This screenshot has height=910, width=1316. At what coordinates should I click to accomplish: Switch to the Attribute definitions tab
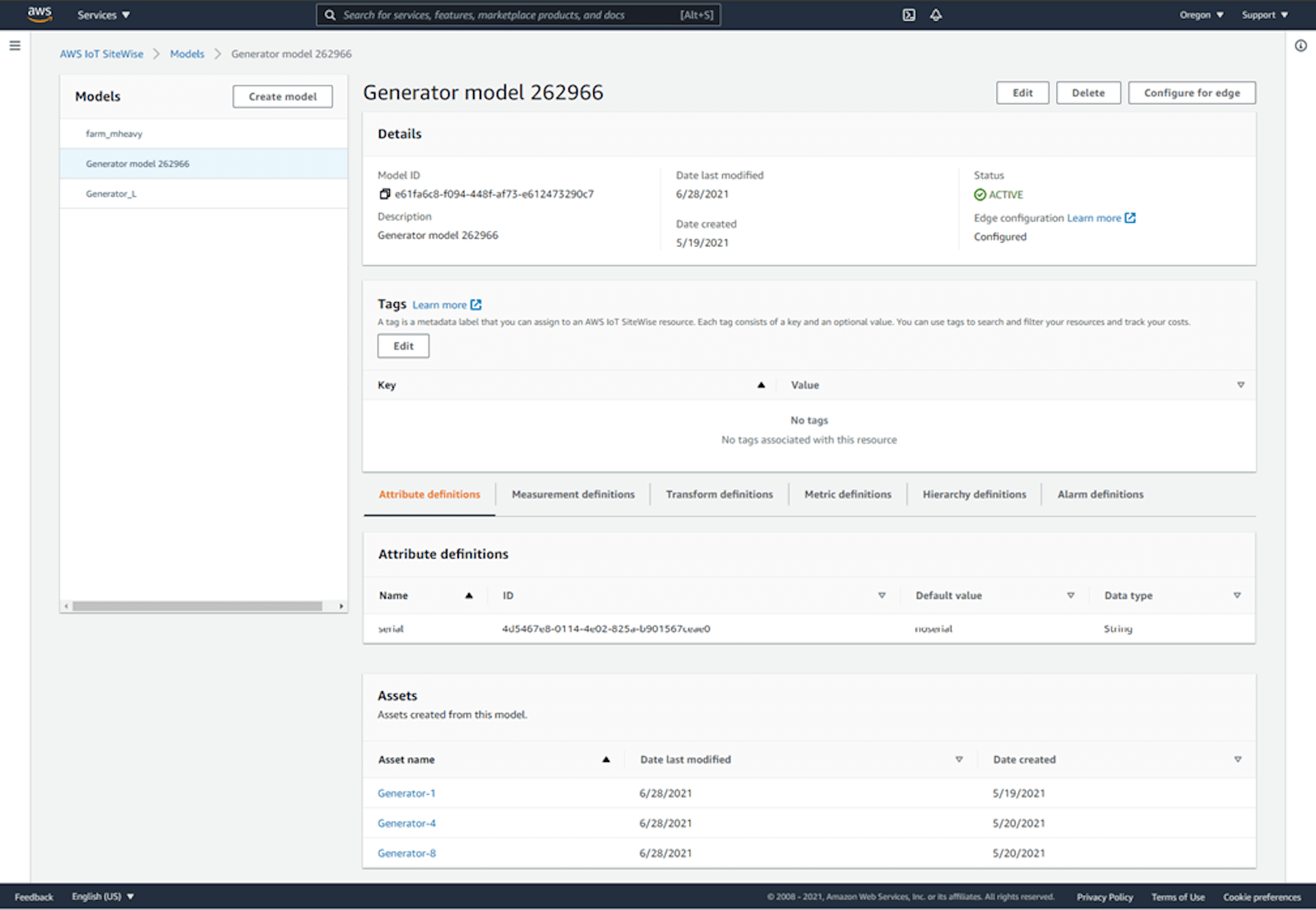point(429,494)
